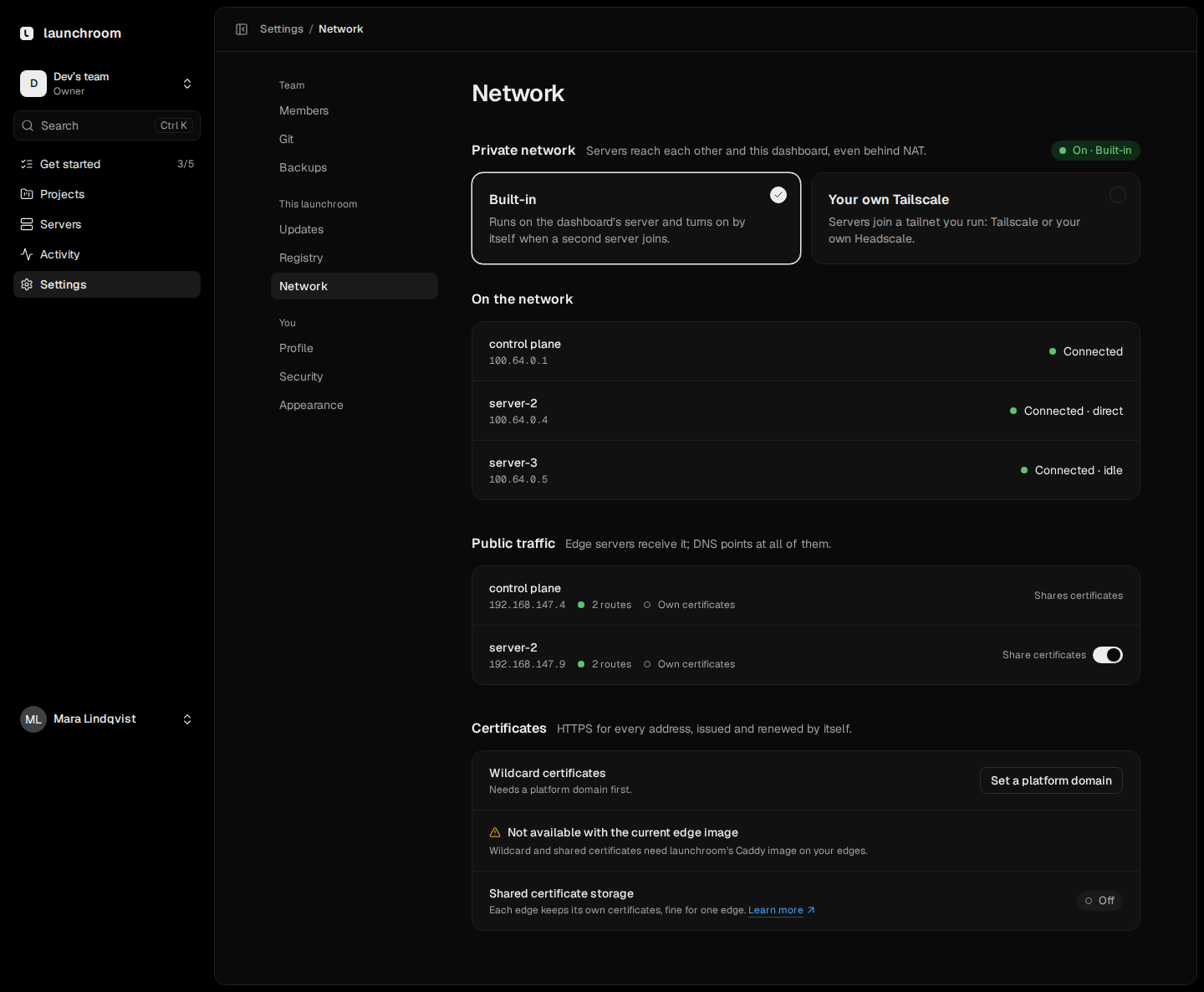Screen dimensions: 1204x992
Task: Click Settings in the breadcrumb
Action: click(x=282, y=29)
